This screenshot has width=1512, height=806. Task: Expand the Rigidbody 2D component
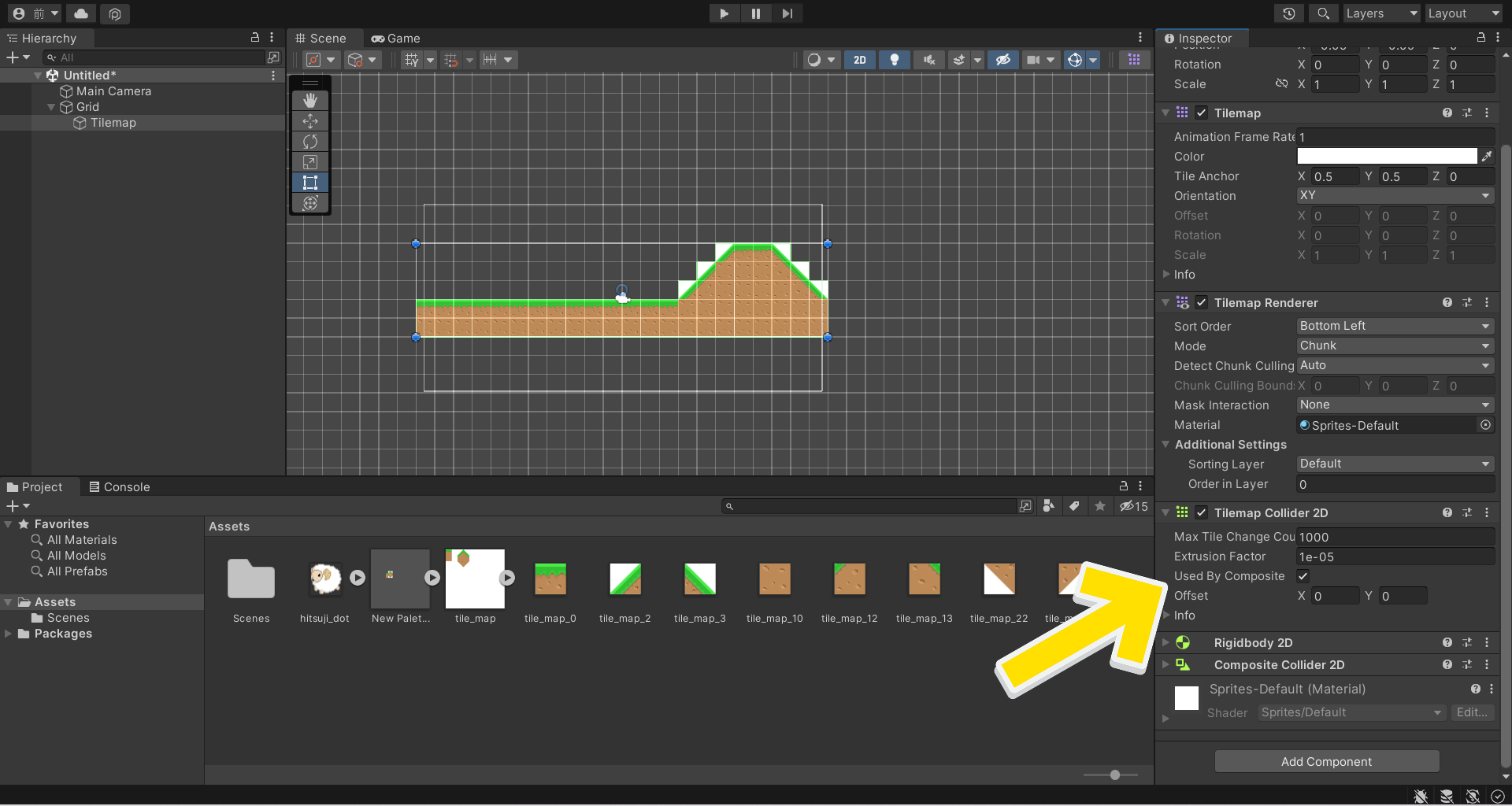(1165, 643)
